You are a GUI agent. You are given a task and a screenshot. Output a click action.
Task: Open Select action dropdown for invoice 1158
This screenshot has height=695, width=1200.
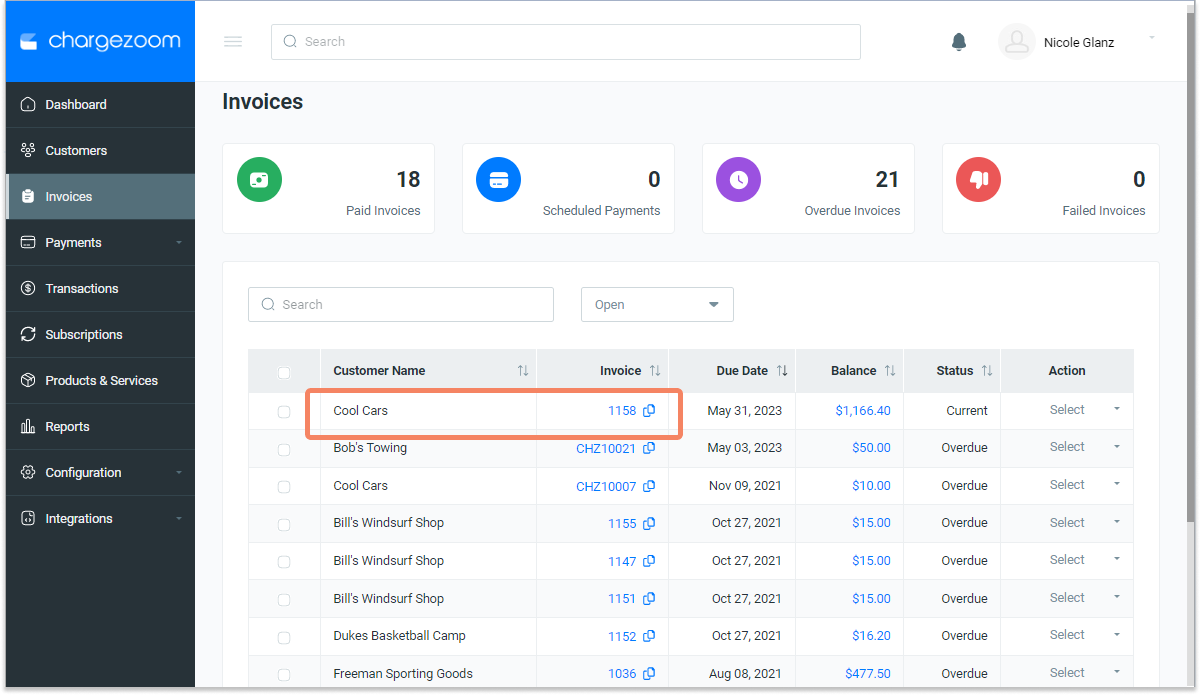click(1084, 410)
